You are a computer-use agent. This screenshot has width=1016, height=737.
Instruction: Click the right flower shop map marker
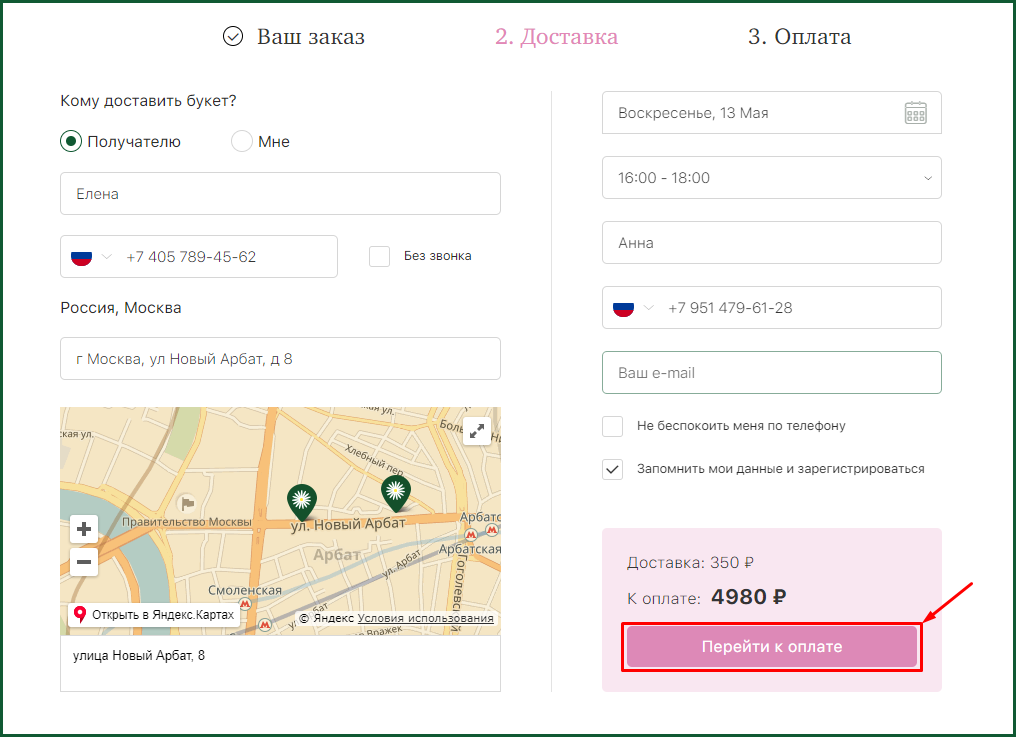pos(396,491)
